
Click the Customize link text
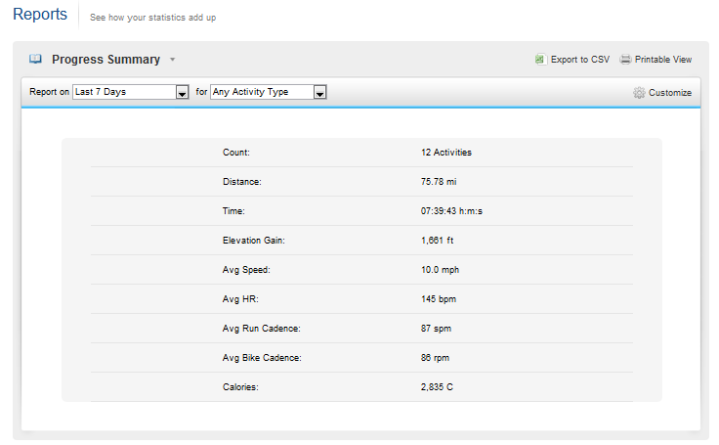(x=670, y=93)
